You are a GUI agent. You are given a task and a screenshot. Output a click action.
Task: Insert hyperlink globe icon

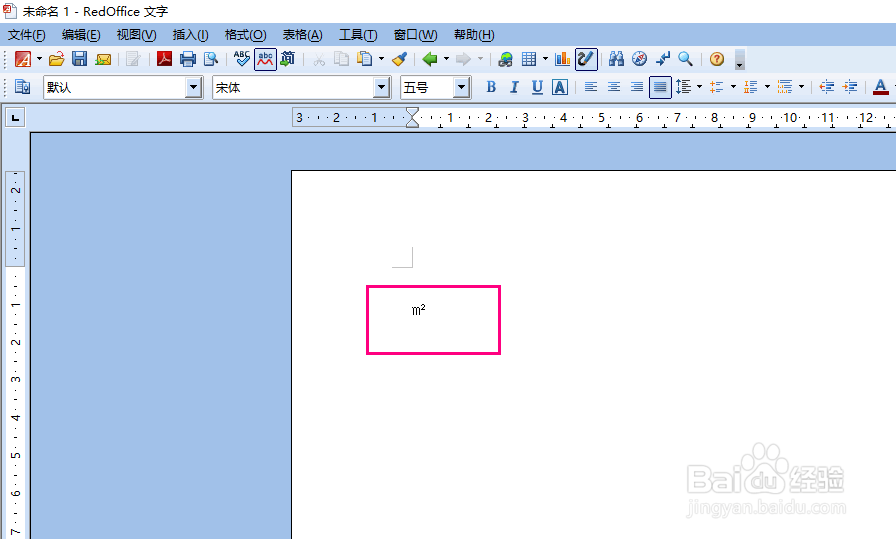point(505,59)
